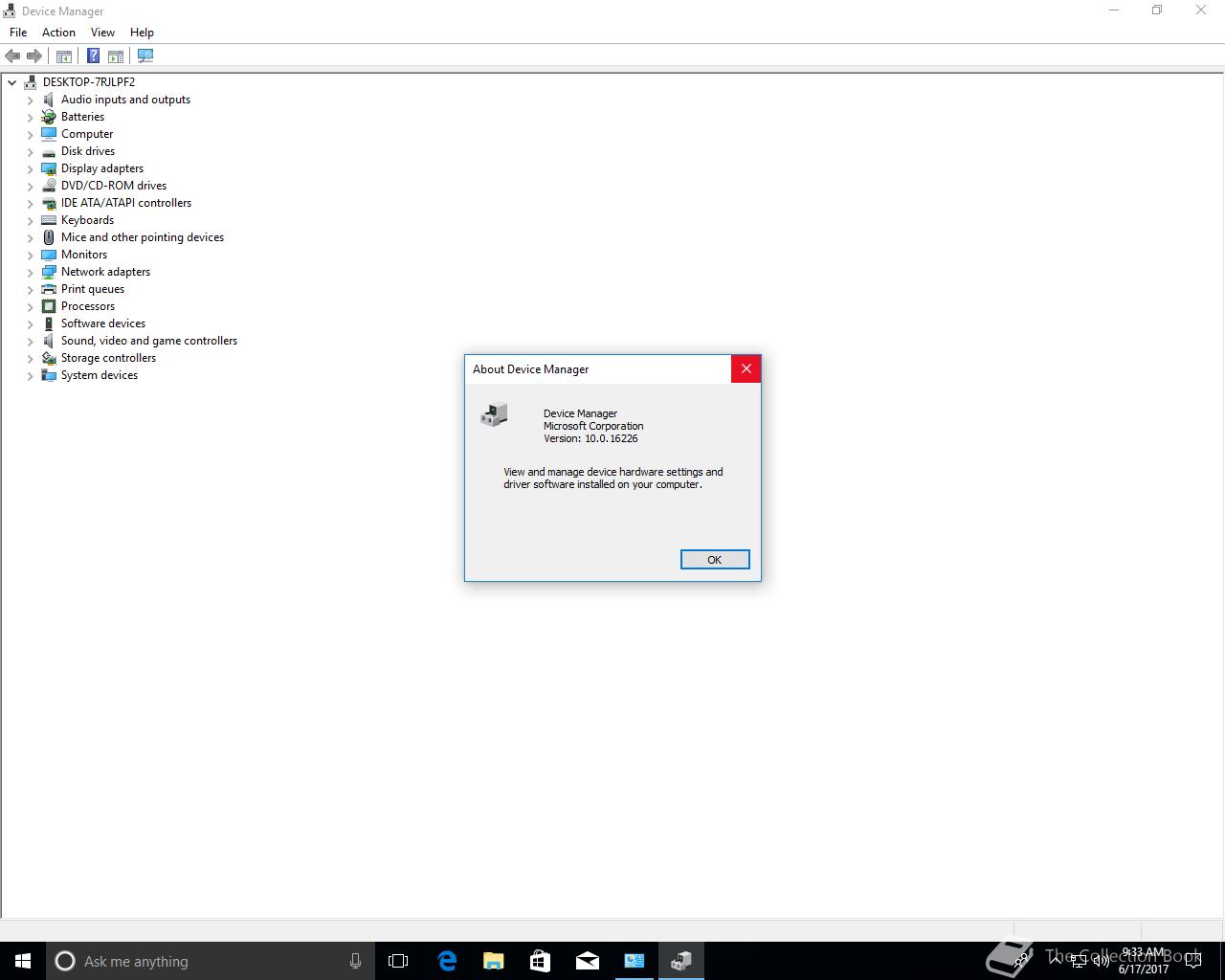Image resolution: width=1225 pixels, height=980 pixels.
Task: Open the Store from the taskbar
Action: tap(540, 961)
